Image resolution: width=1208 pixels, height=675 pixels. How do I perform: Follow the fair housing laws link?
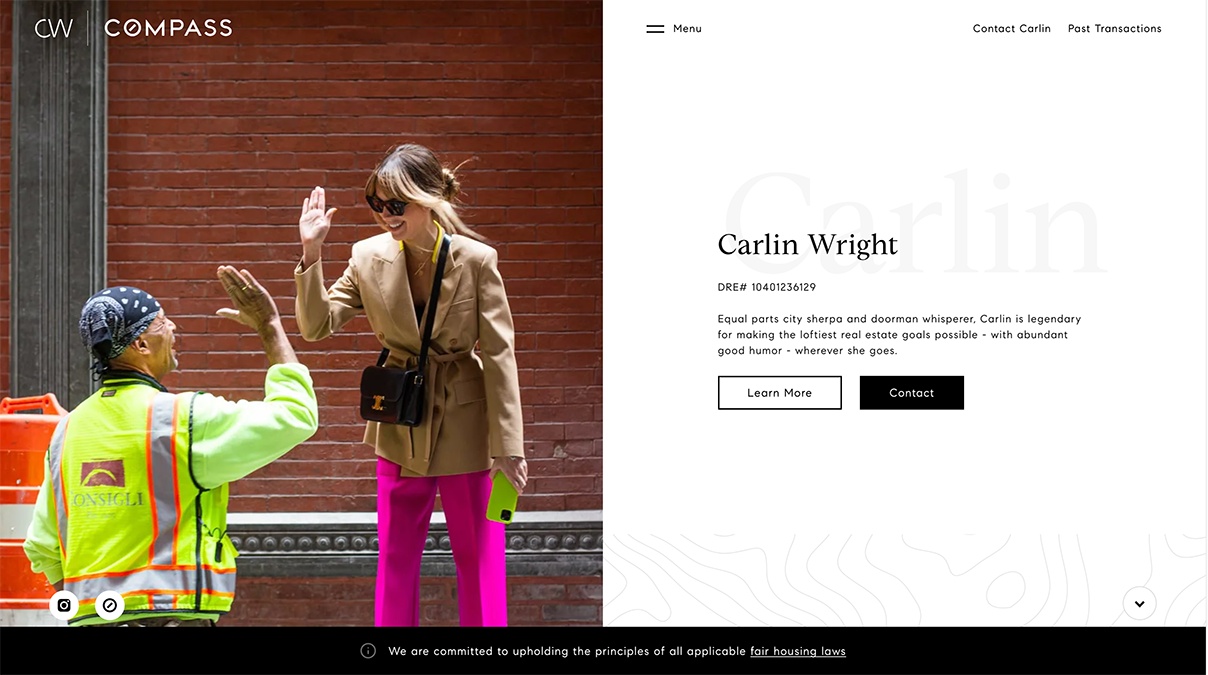(798, 651)
